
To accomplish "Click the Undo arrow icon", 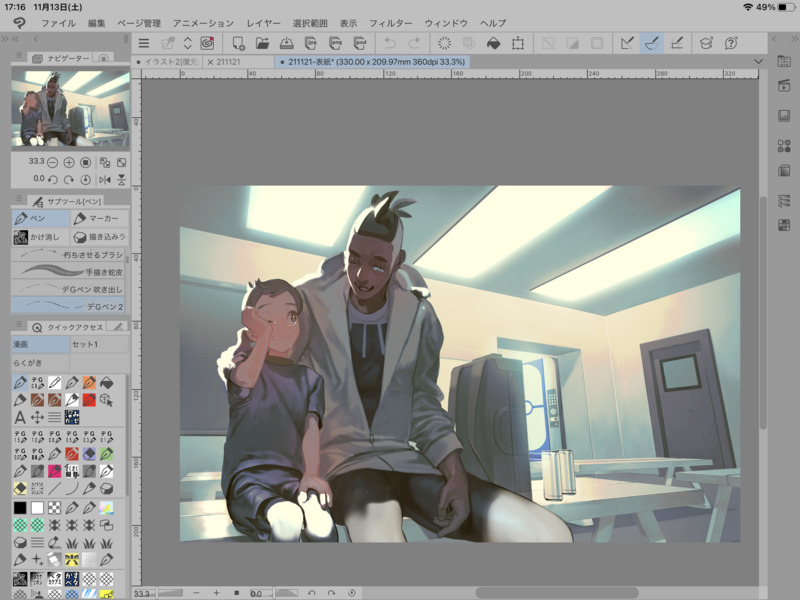I will [390, 43].
